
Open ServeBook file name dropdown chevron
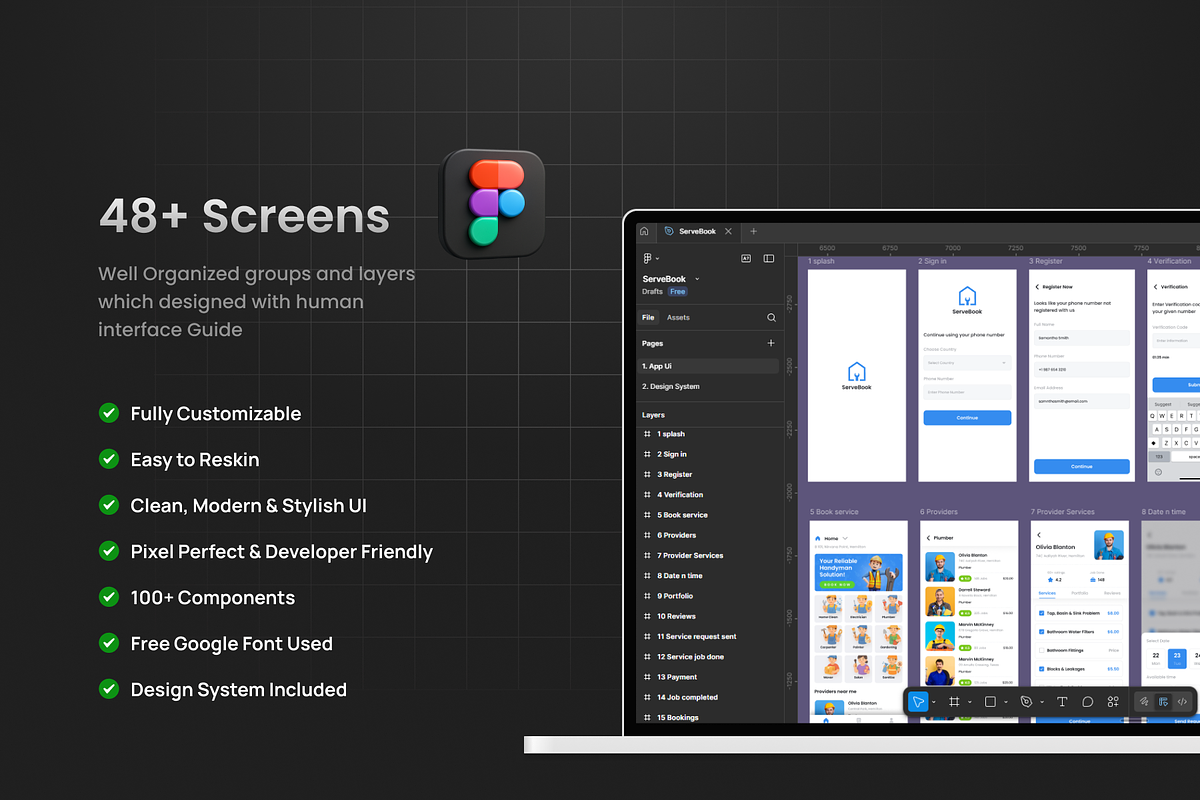click(697, 279)
